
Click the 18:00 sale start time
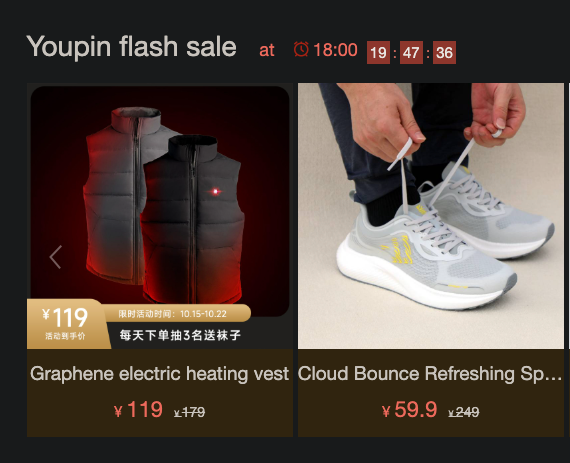tap(335, 50)
